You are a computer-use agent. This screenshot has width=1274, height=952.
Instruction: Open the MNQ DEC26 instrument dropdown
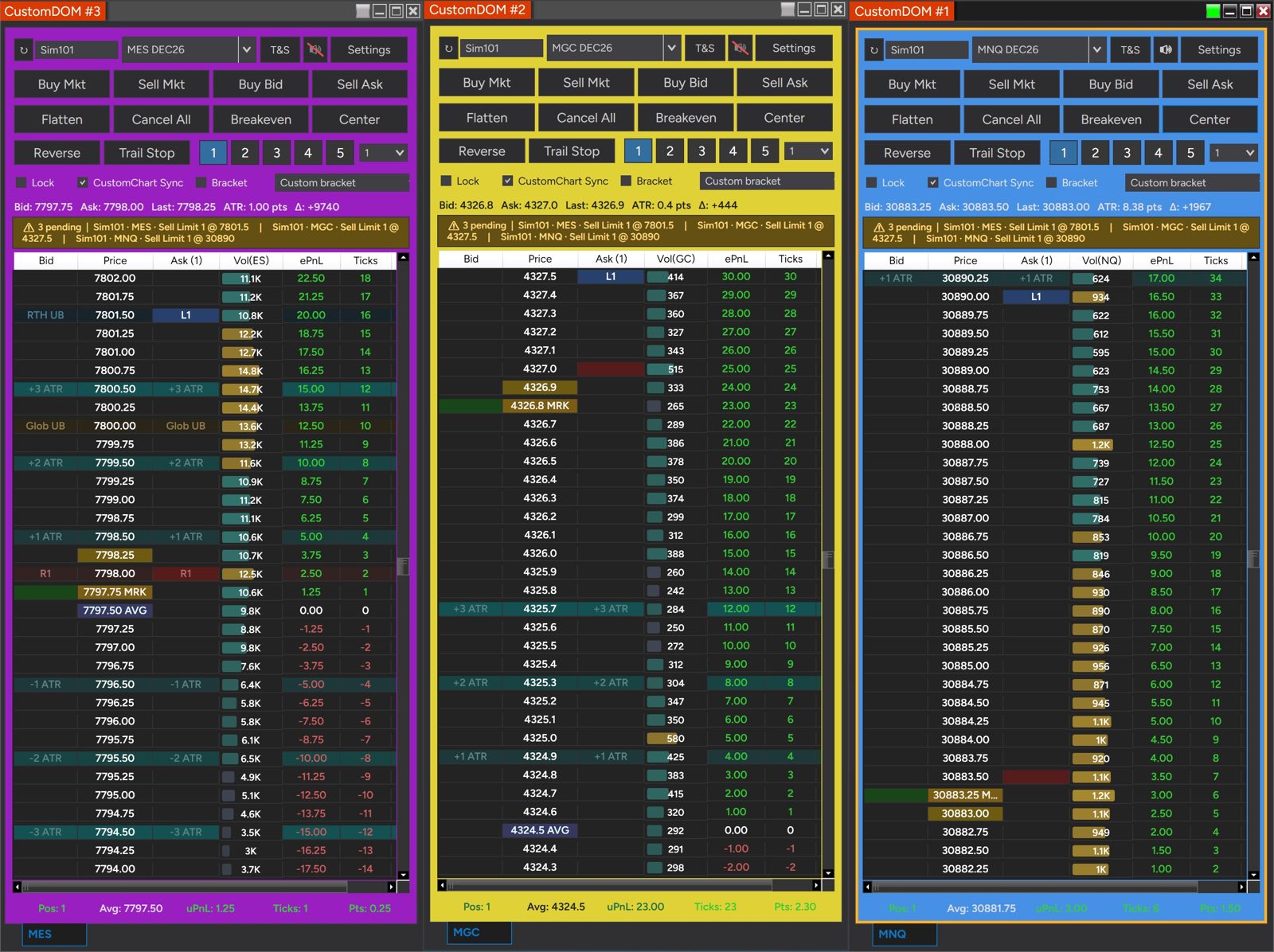point(1097,50)
